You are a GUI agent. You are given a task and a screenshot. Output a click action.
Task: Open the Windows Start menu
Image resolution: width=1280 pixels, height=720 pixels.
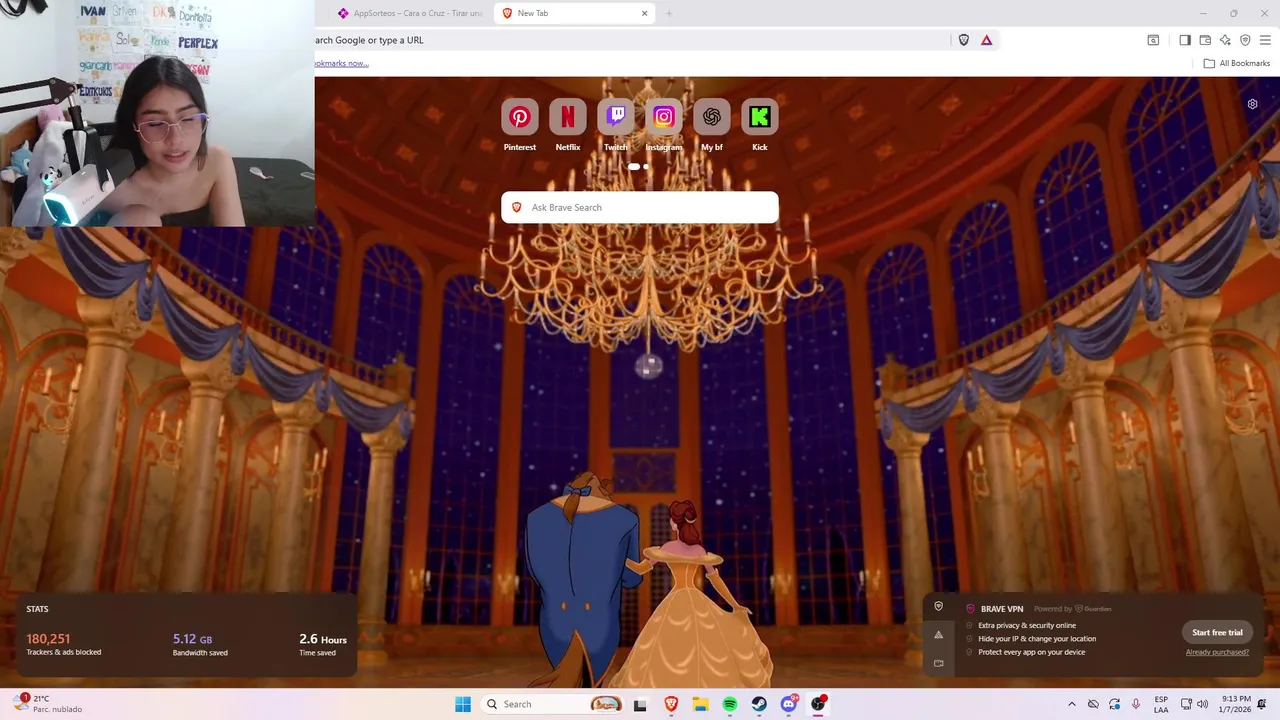(x=463, y=704)
